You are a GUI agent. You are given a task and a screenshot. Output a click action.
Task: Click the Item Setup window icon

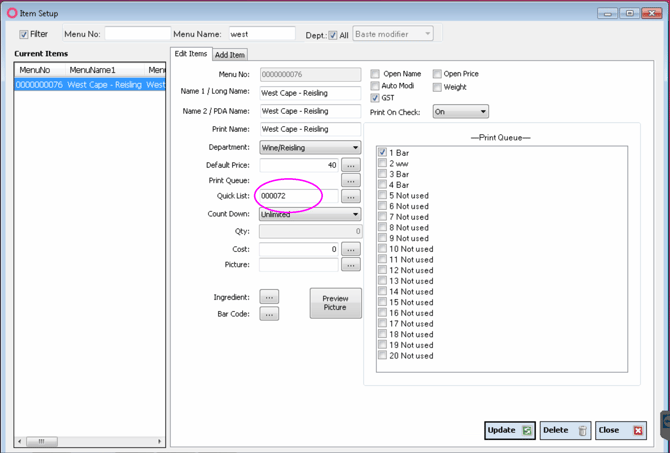12,13
